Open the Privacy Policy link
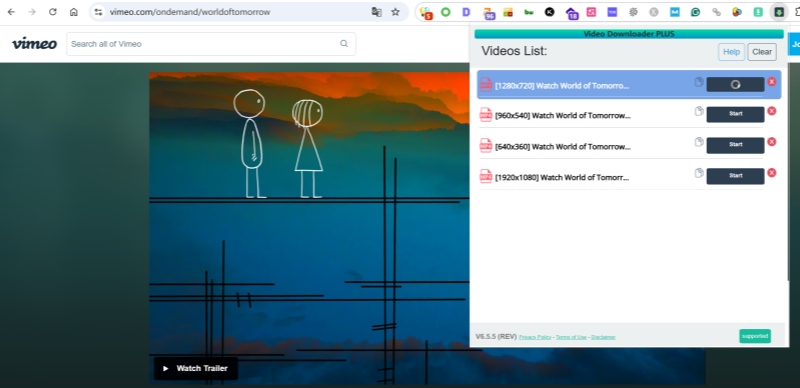This screenshot has width=800, height=388. (535, 337)
